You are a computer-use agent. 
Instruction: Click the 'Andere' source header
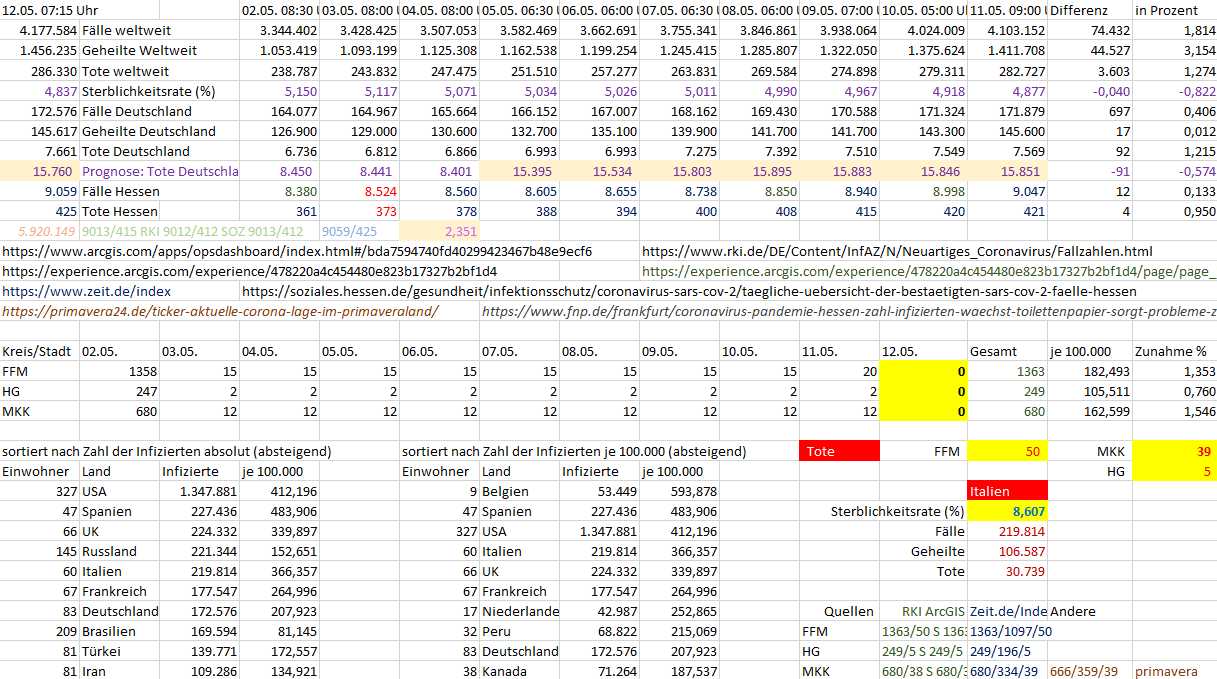click(1073, 611)
